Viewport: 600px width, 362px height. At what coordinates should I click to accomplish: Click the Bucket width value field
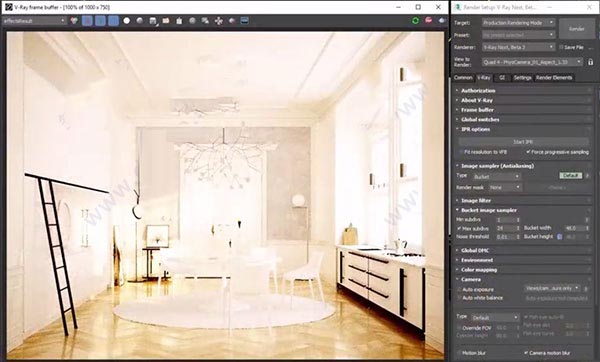click(574, 228)
